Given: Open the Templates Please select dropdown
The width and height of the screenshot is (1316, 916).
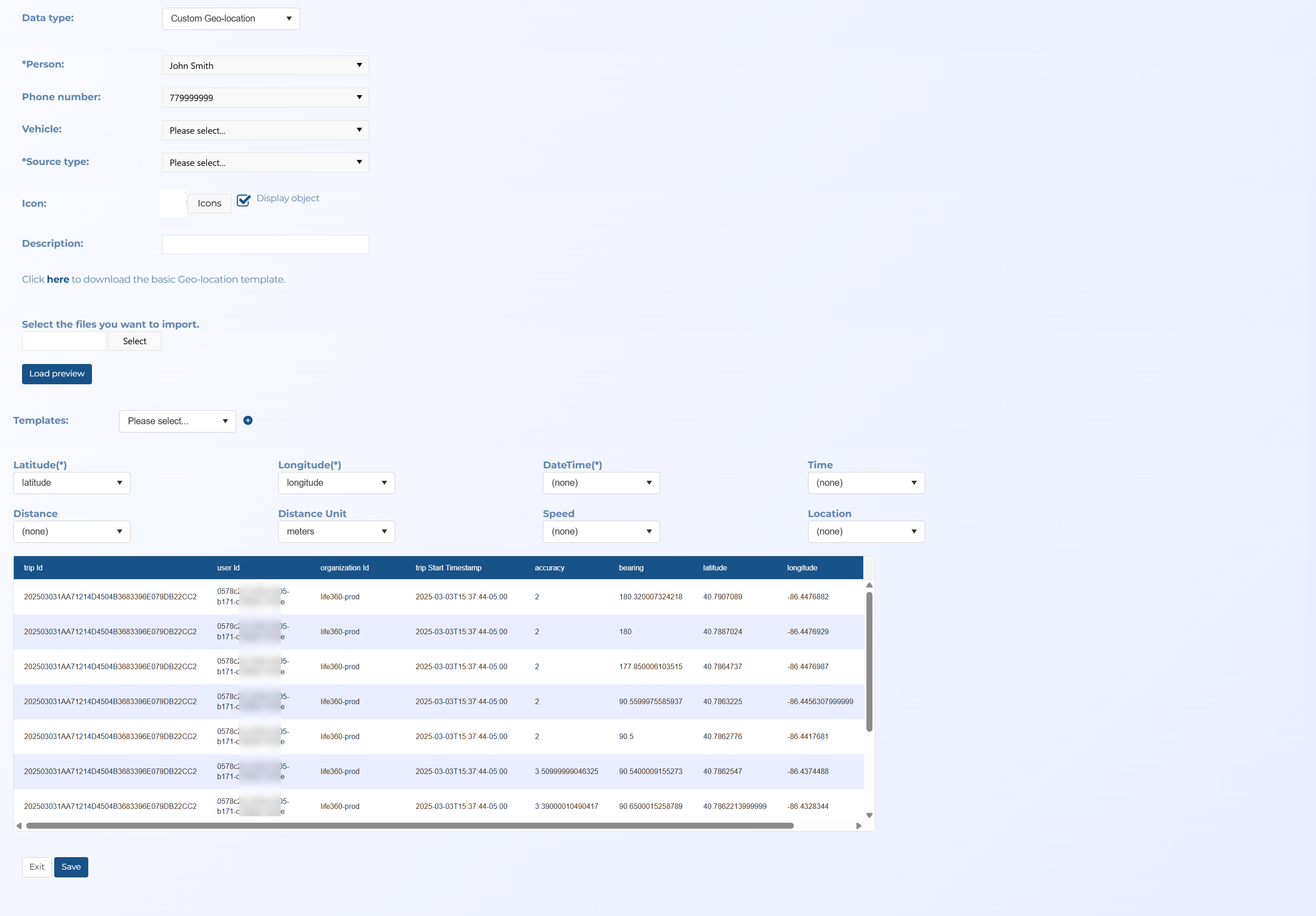Looking at the screenshot, I should 177,421.
